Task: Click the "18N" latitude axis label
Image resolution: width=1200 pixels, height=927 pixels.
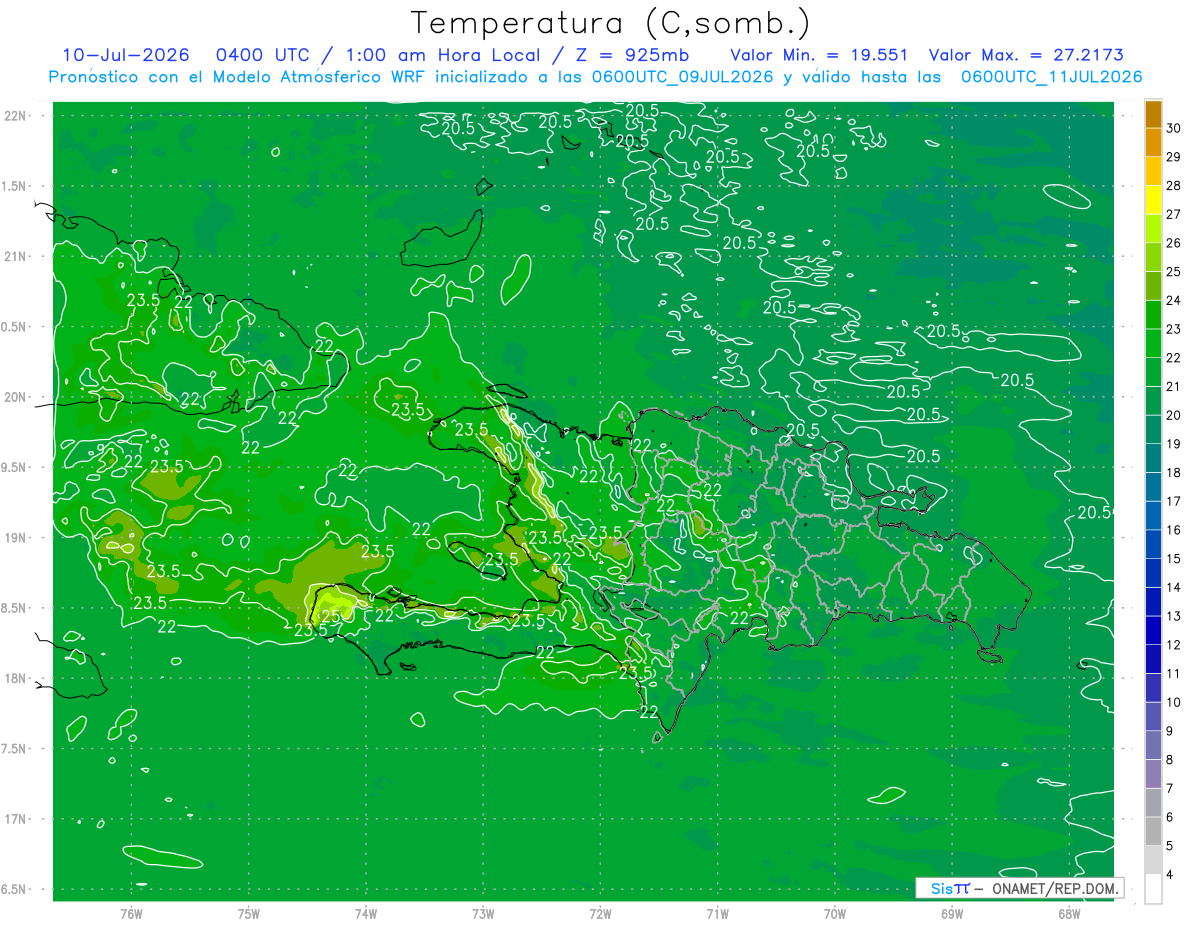Action: tap(17, 678)
